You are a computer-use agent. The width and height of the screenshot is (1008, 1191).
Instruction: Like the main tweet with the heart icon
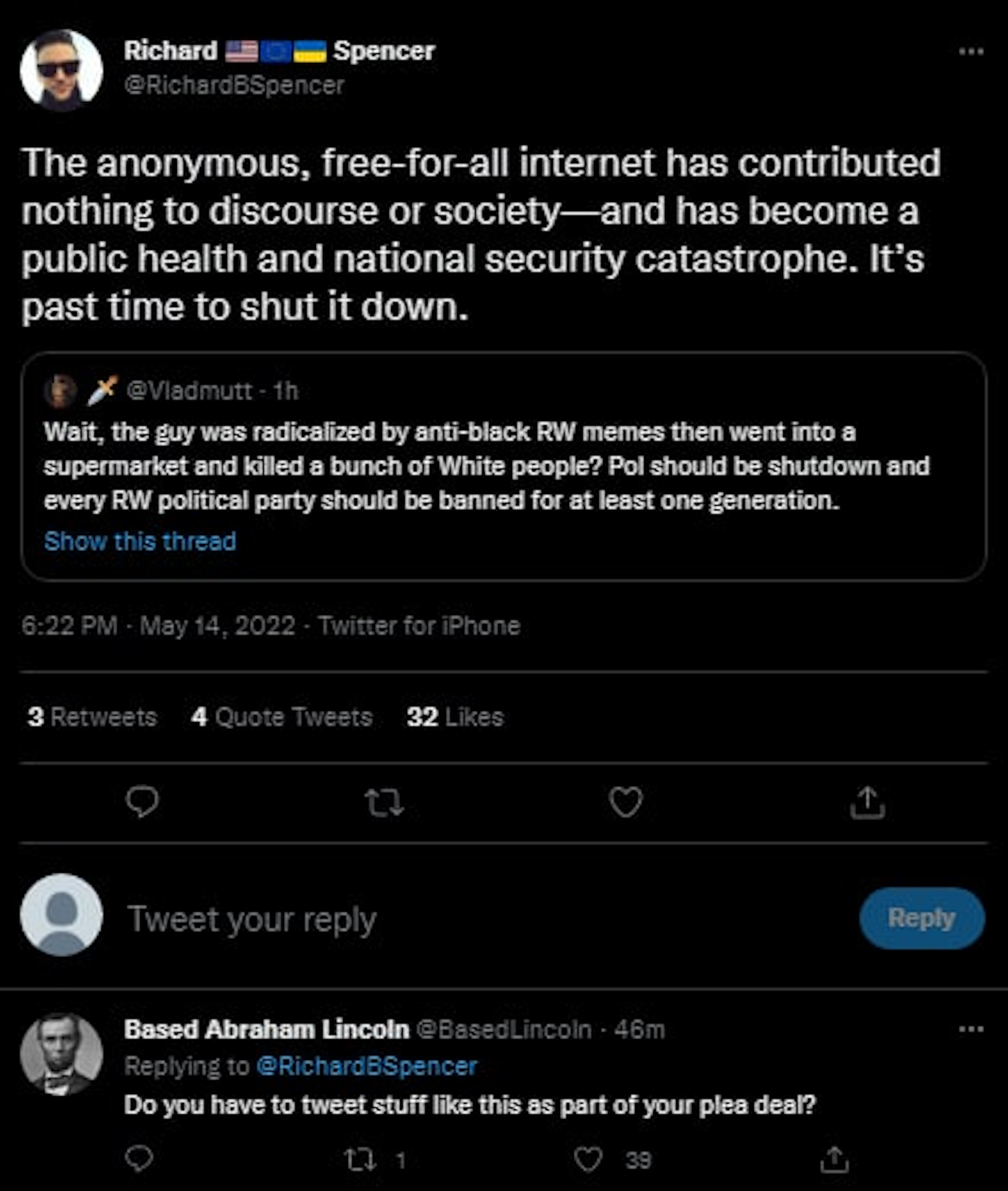[x=625, y=802]
